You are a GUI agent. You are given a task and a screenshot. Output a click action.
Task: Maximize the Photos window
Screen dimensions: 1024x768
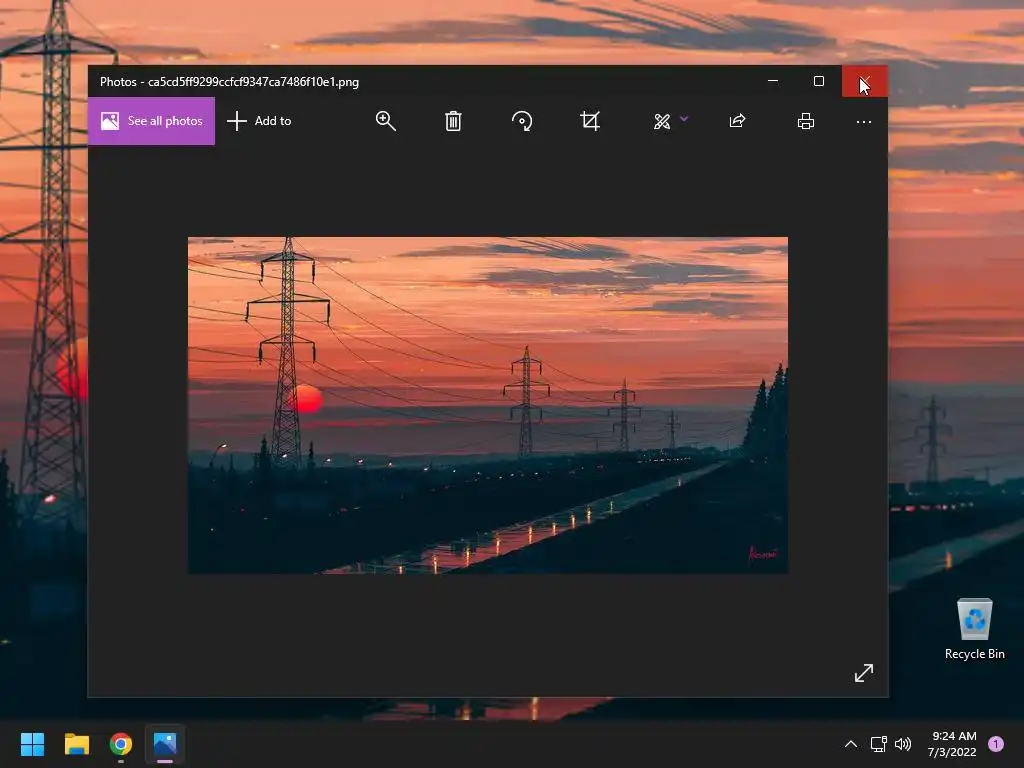(x=819, y=81)
